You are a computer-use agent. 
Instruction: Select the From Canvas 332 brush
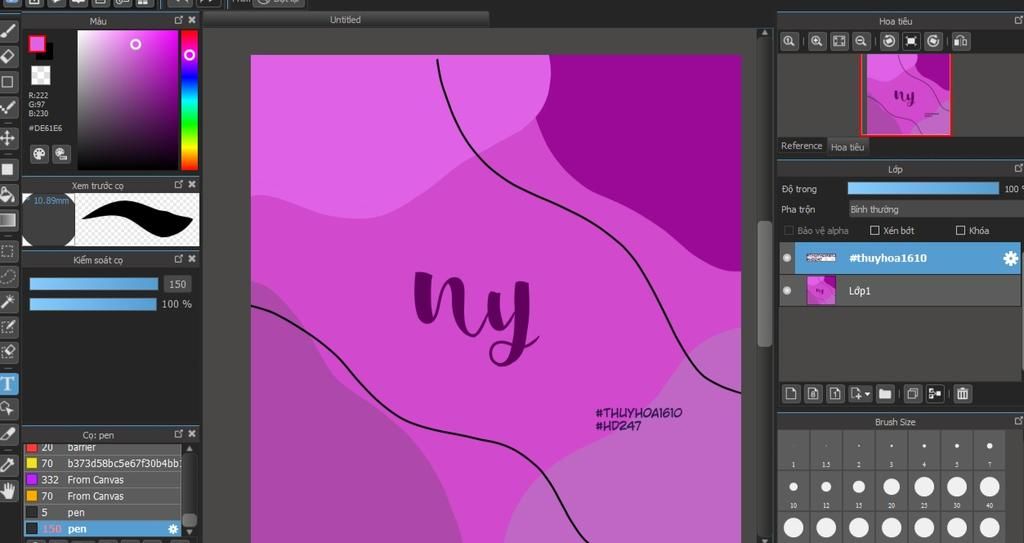click(x=103, y=480)
